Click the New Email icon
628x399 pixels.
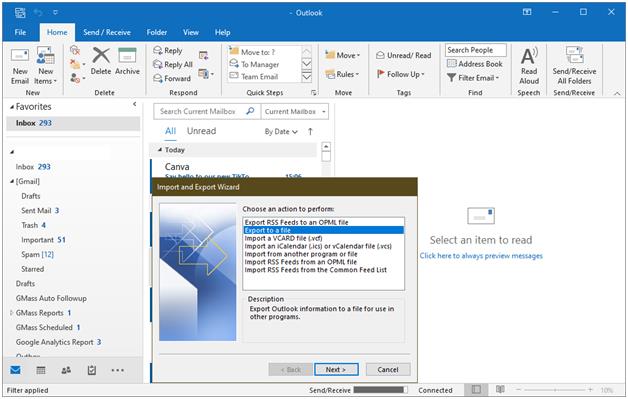pos(20,56)
